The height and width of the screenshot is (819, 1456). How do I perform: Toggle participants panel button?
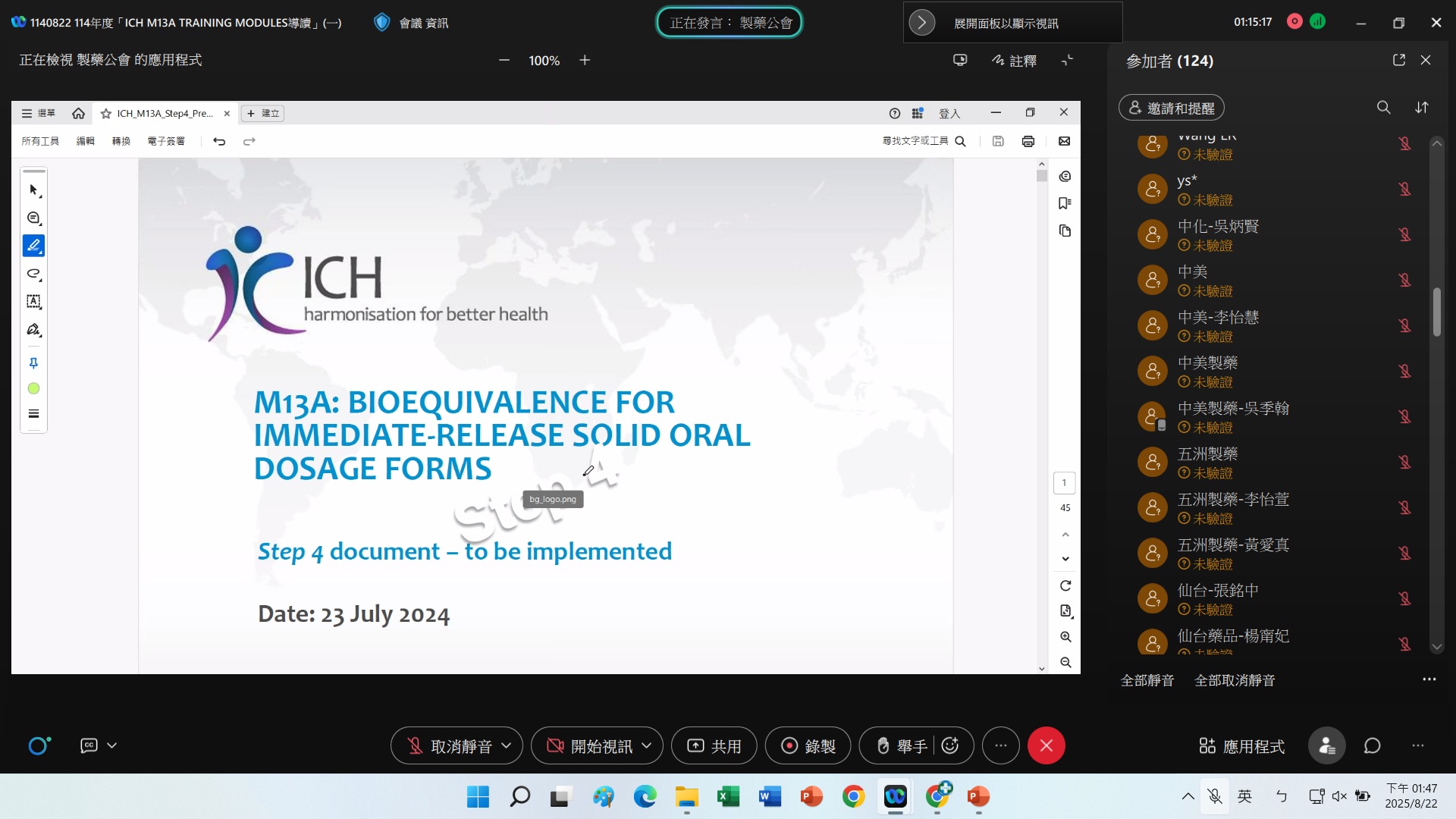pos(1326,746)
